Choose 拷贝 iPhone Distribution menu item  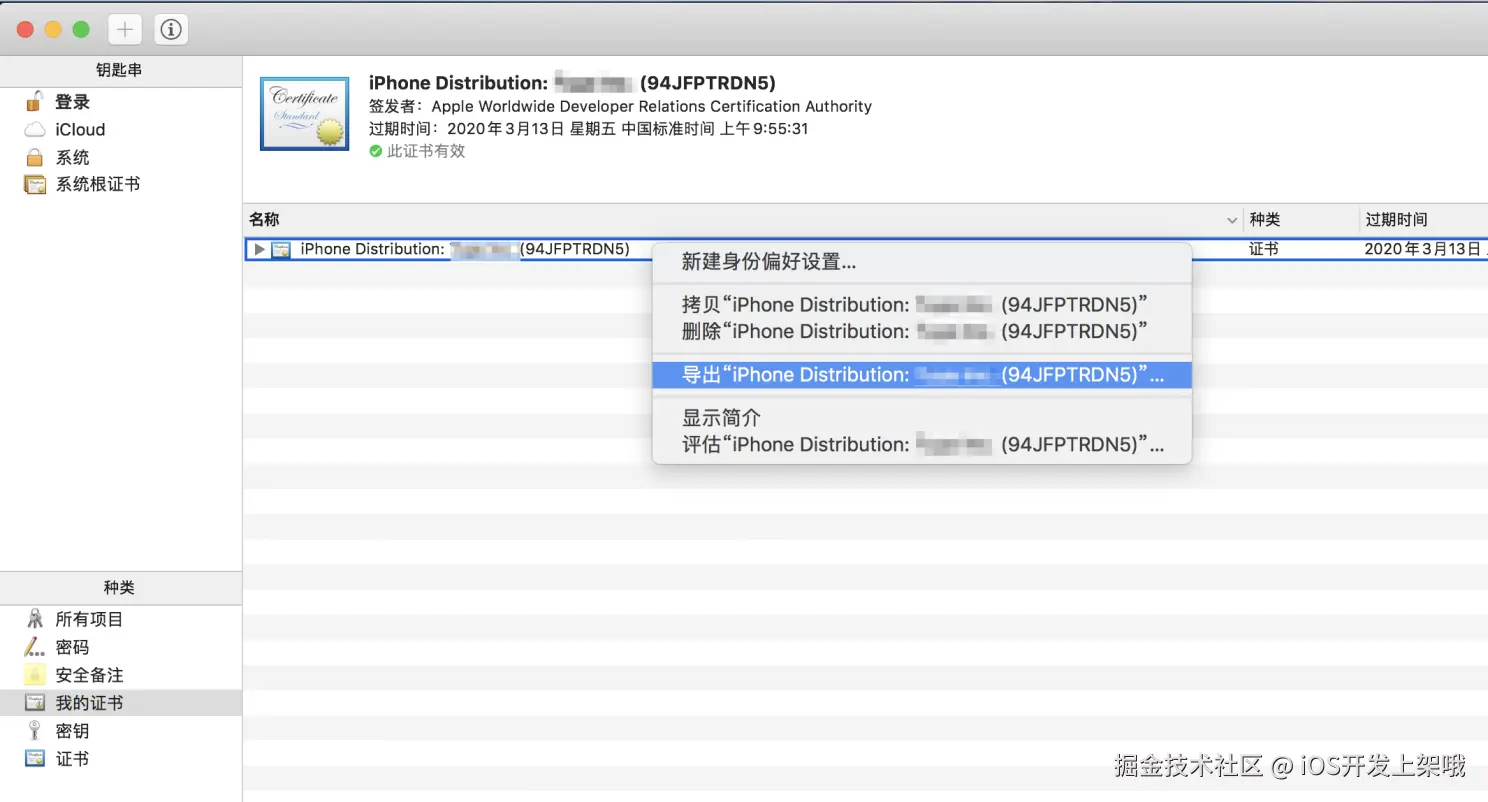pyautogui.click(x=921, y=305)
